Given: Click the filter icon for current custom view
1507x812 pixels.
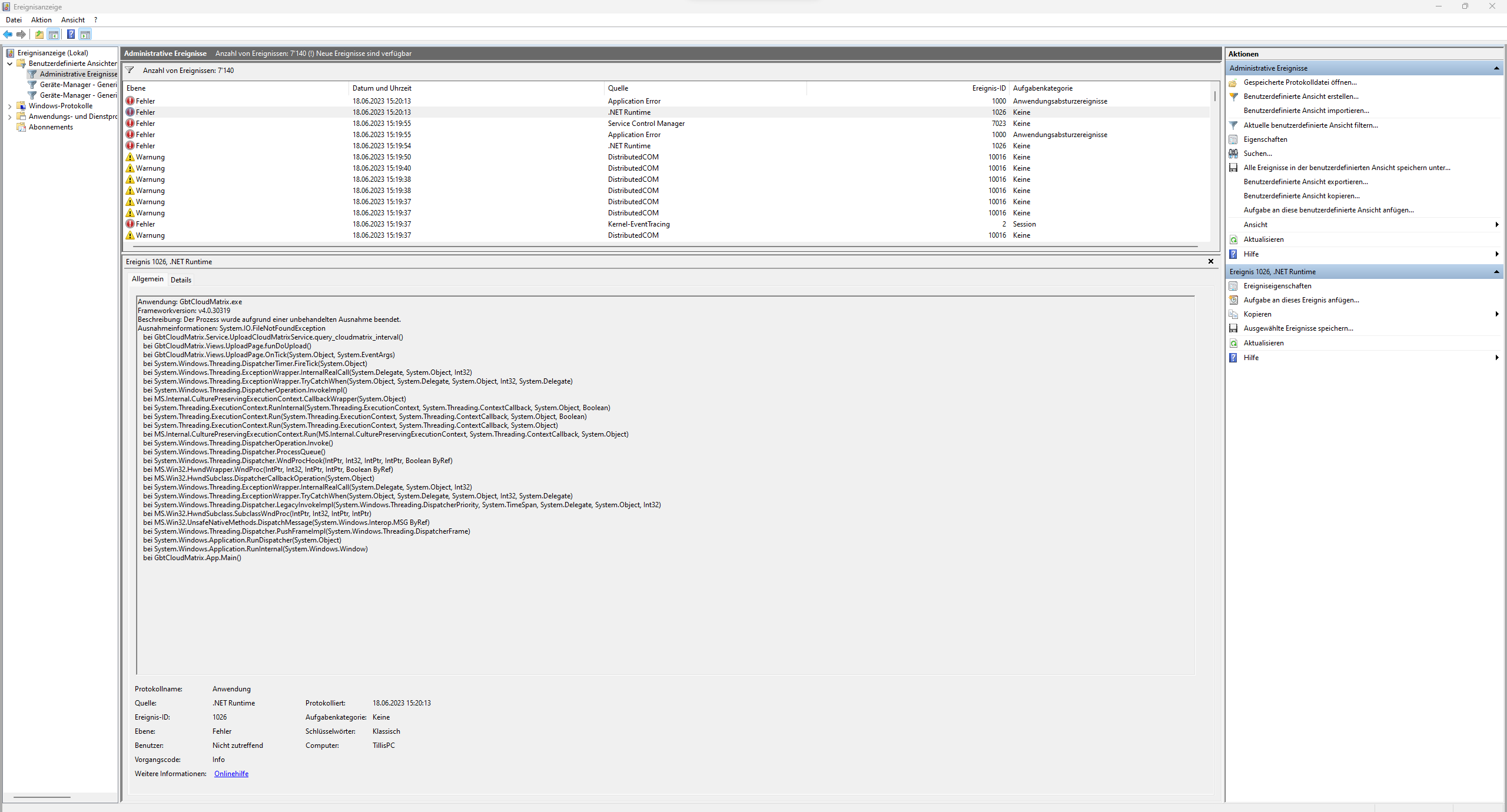Looking at the screenshot, I should [1233, 125].
